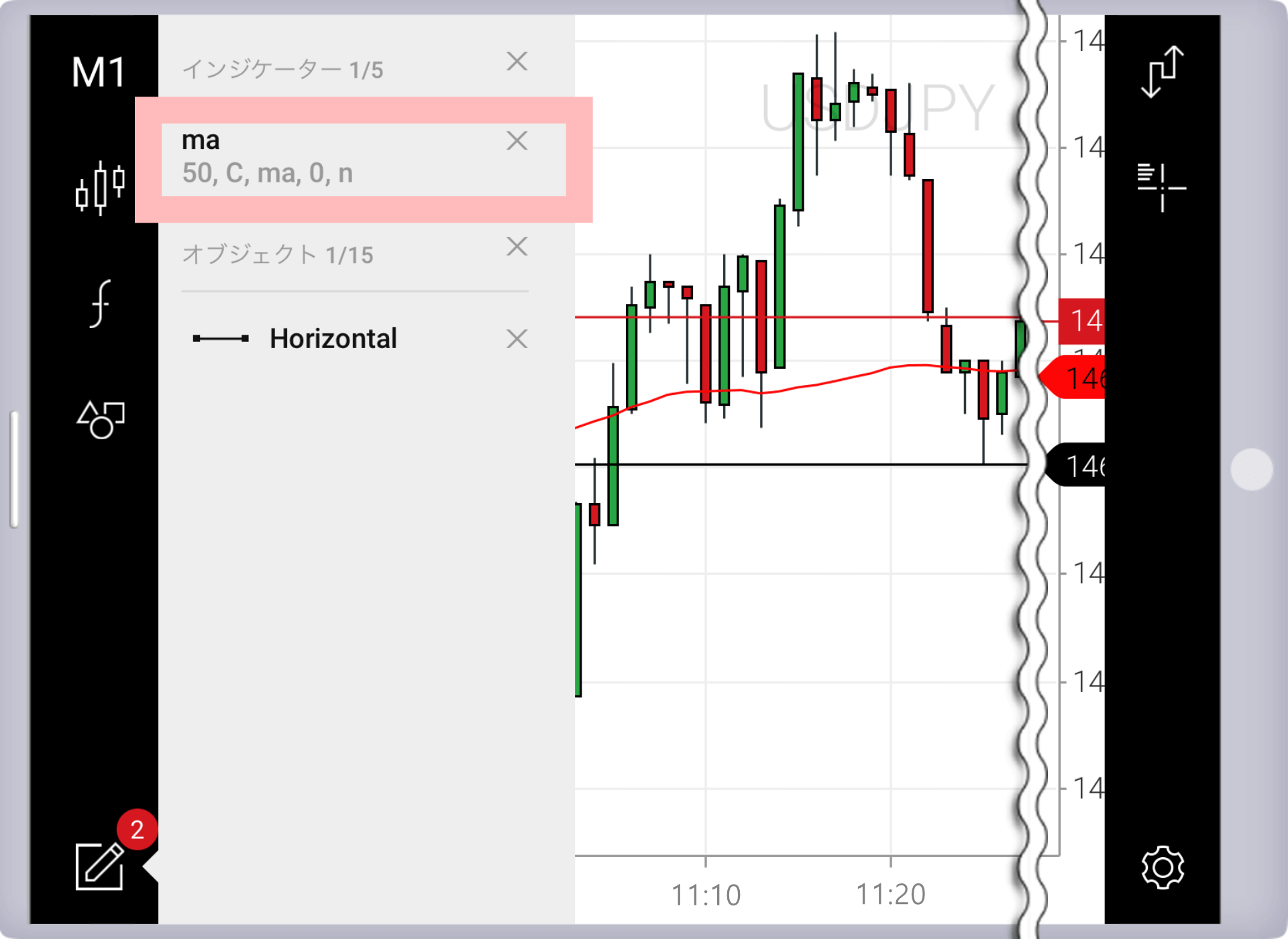Open the drawing objects shapes icon

click(101, 420)
